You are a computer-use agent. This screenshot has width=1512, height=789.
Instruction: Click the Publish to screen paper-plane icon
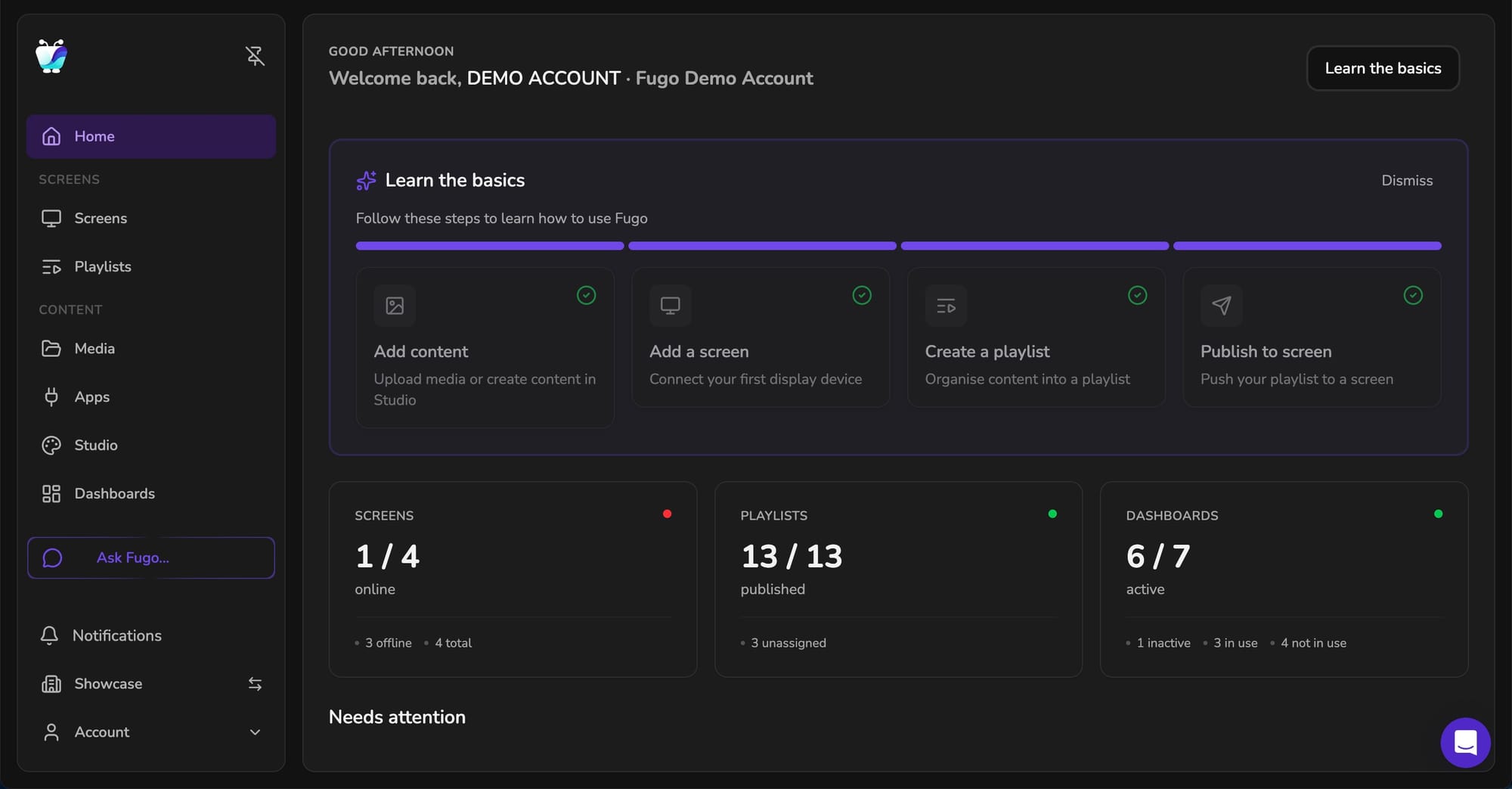click(1221, 306)
